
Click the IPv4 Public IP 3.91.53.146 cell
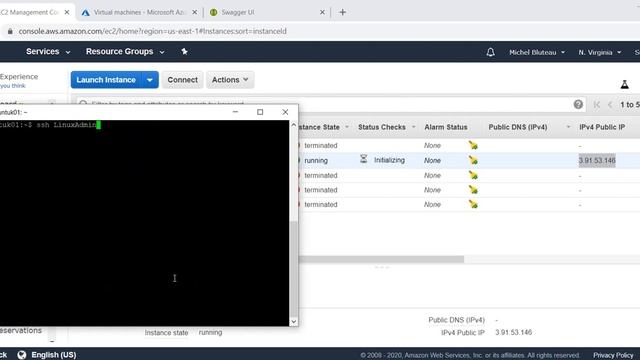(x=597, y=160)
